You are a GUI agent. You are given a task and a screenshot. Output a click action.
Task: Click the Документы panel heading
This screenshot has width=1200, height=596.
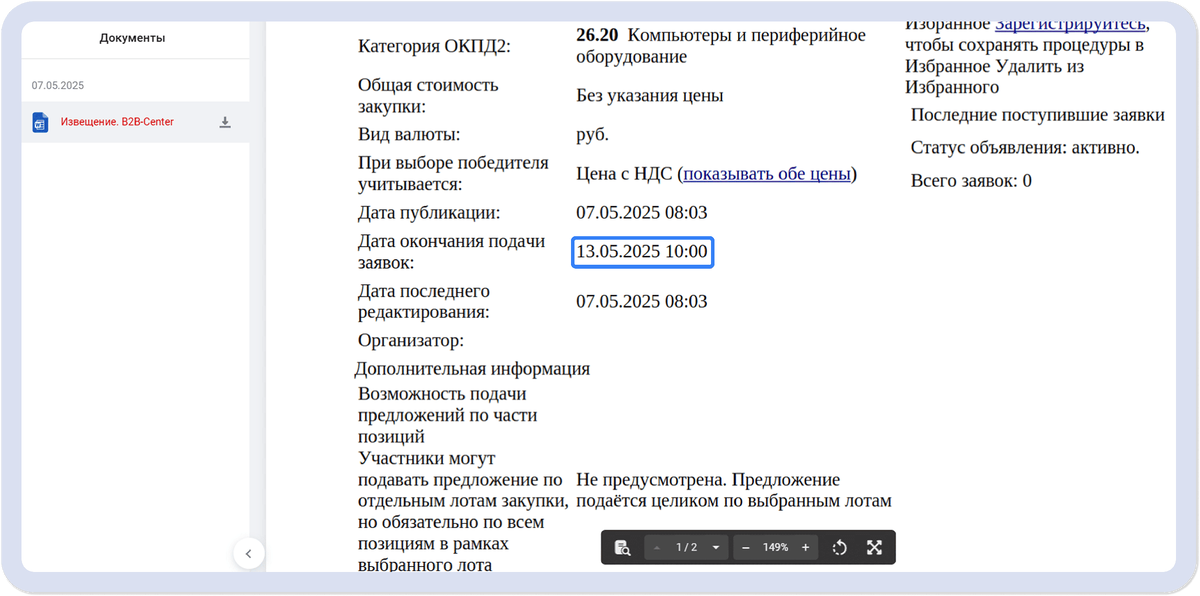tap(132, 38)
